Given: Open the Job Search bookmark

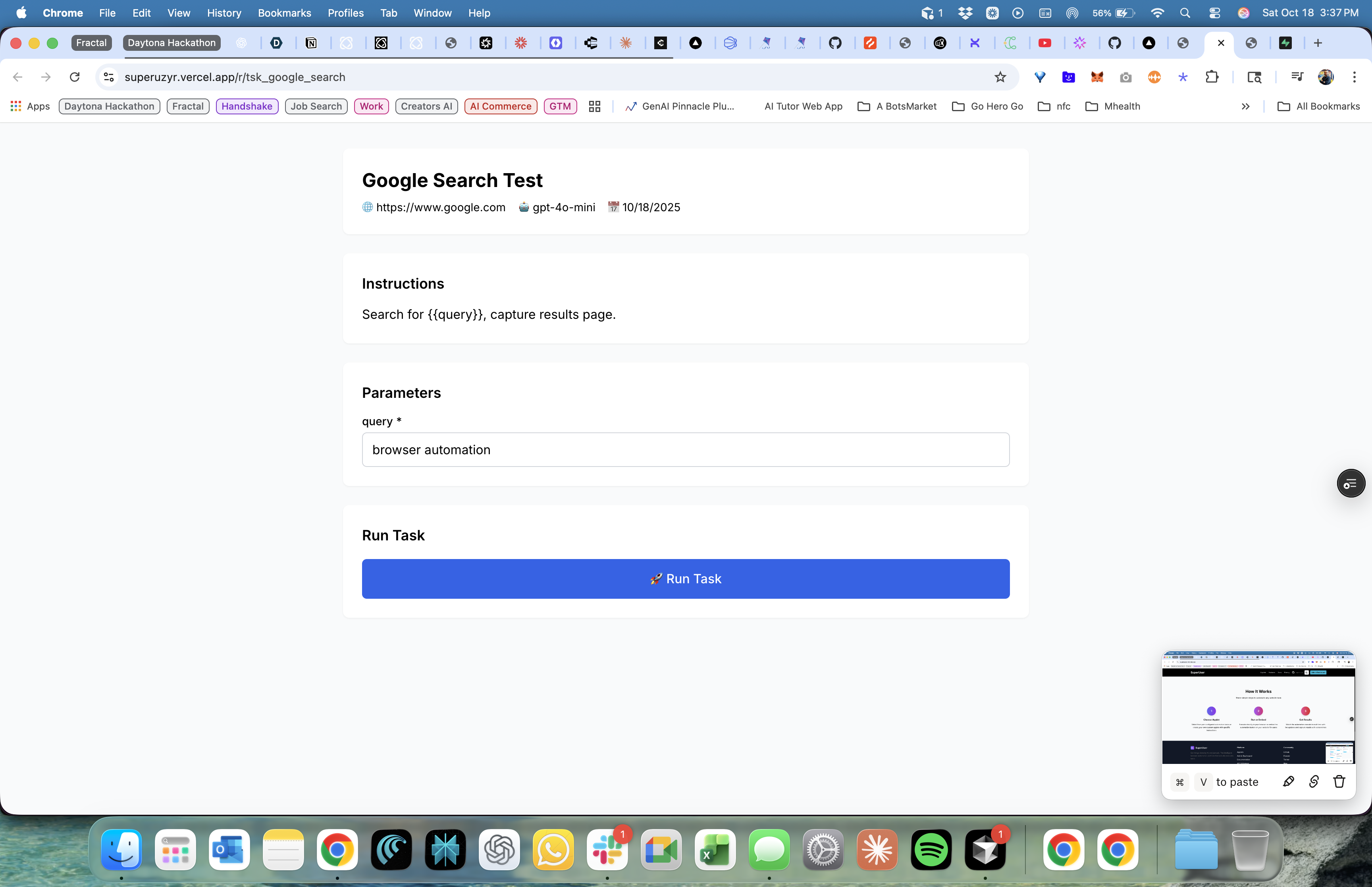Looking at the screenshot, I should pos(316,106).
